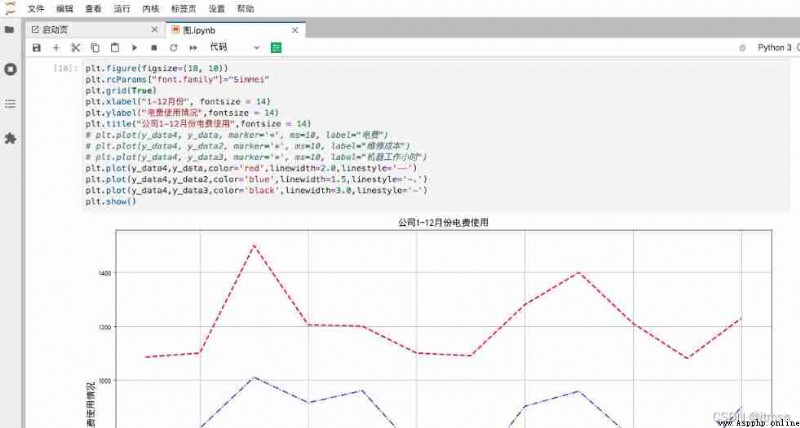800x428 pixels.
Task: Click the y-axis tick label 1200
Action: point(105,327)
